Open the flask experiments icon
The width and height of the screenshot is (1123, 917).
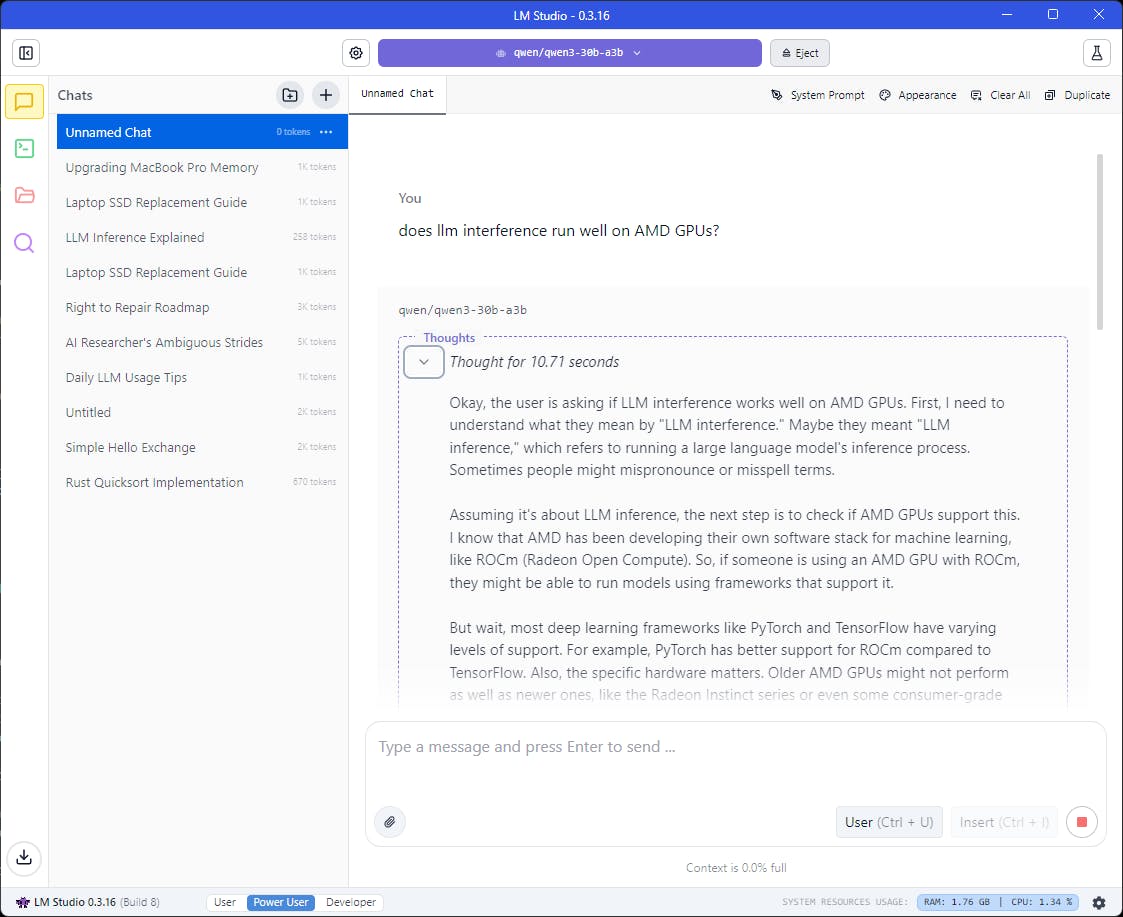click(1097, 53)
